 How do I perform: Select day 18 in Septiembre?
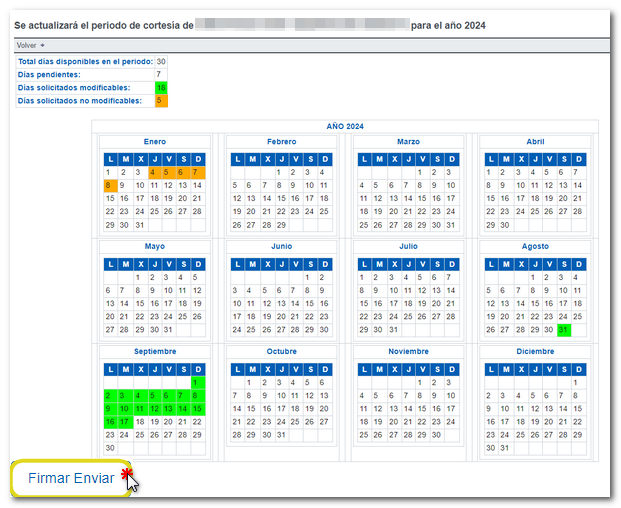point(139,421)
